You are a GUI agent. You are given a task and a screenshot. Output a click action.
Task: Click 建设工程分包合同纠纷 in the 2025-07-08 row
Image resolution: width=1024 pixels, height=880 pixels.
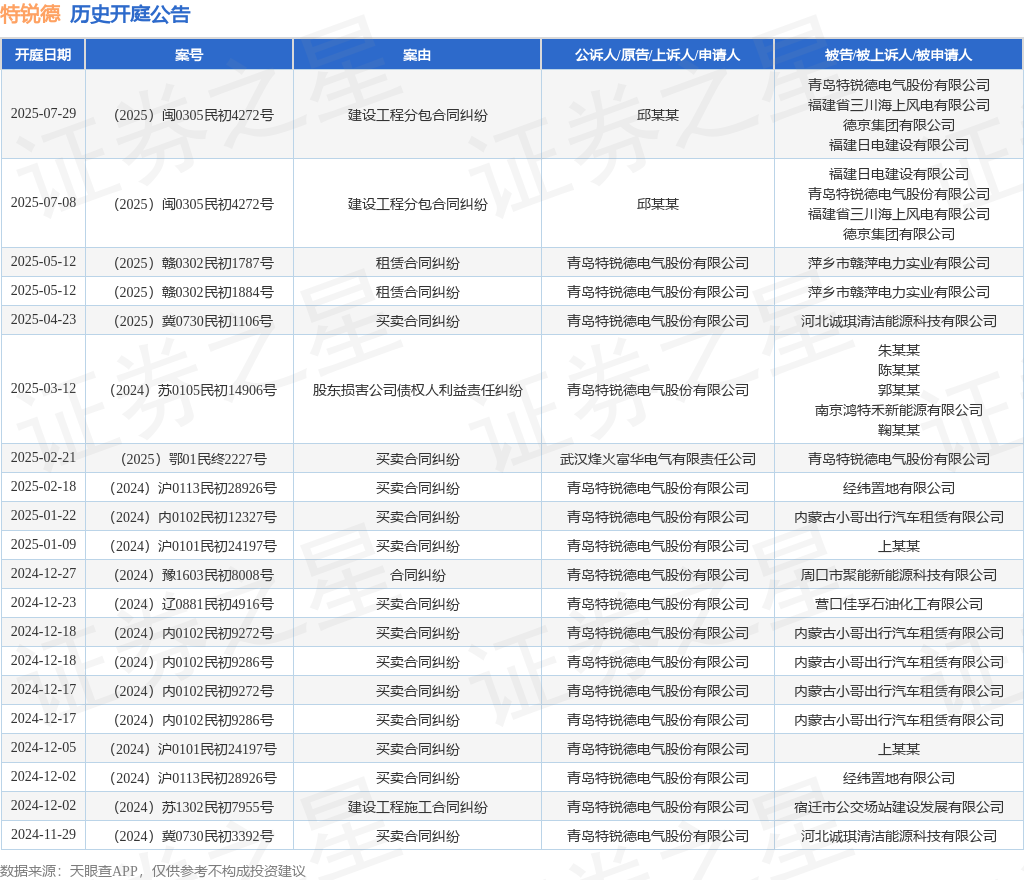tap(417, 204)
